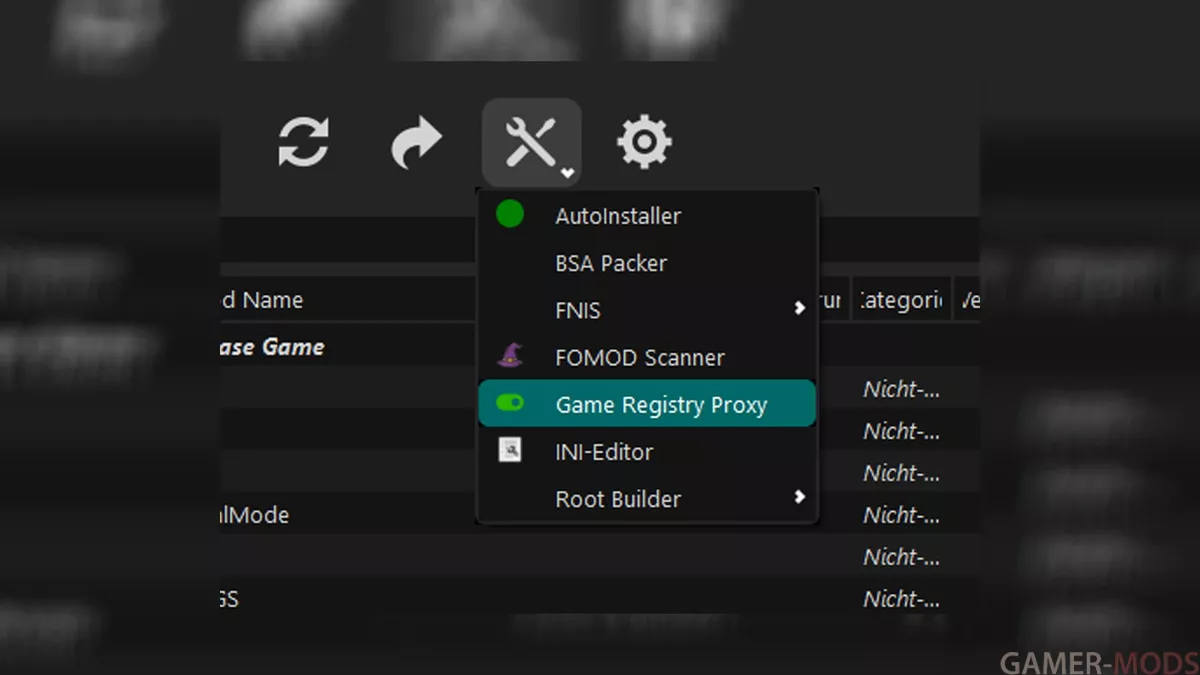Click the first Nicht-... category cell
The height and width of the screenshot is (675, 1200).
(901, 390)
